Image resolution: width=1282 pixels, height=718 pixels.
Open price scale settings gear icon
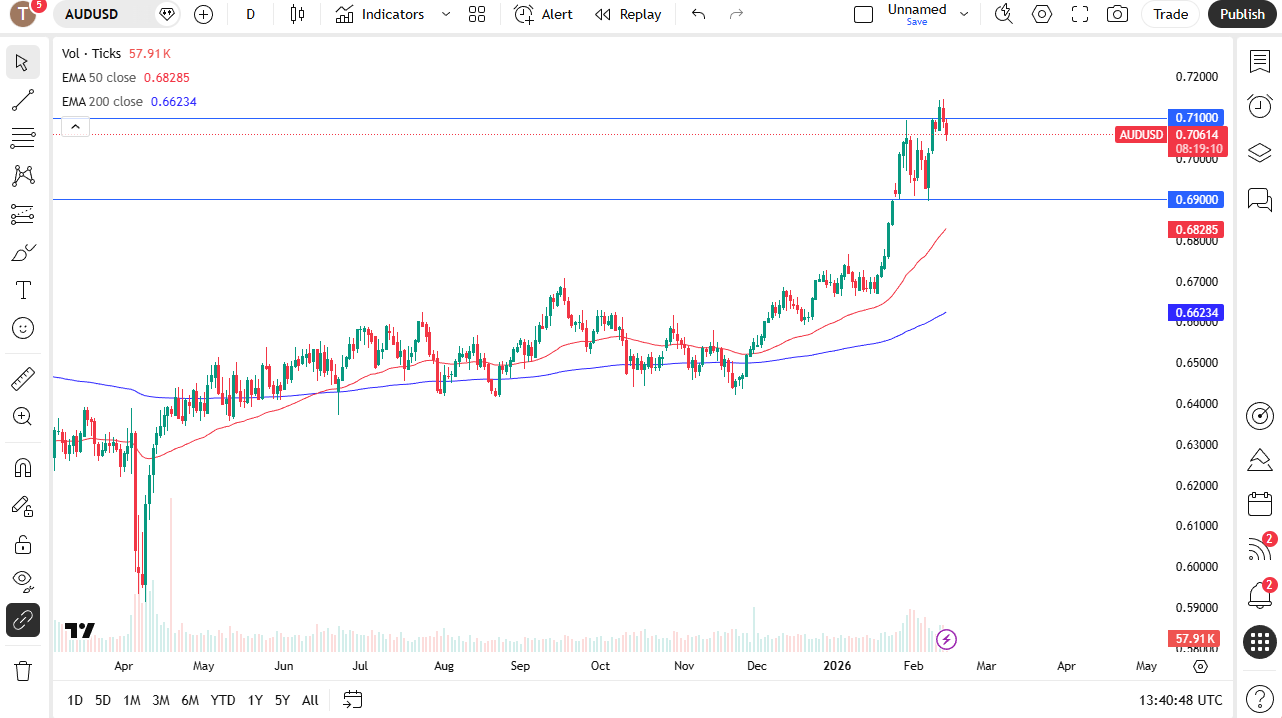[x=1201, y=666]
